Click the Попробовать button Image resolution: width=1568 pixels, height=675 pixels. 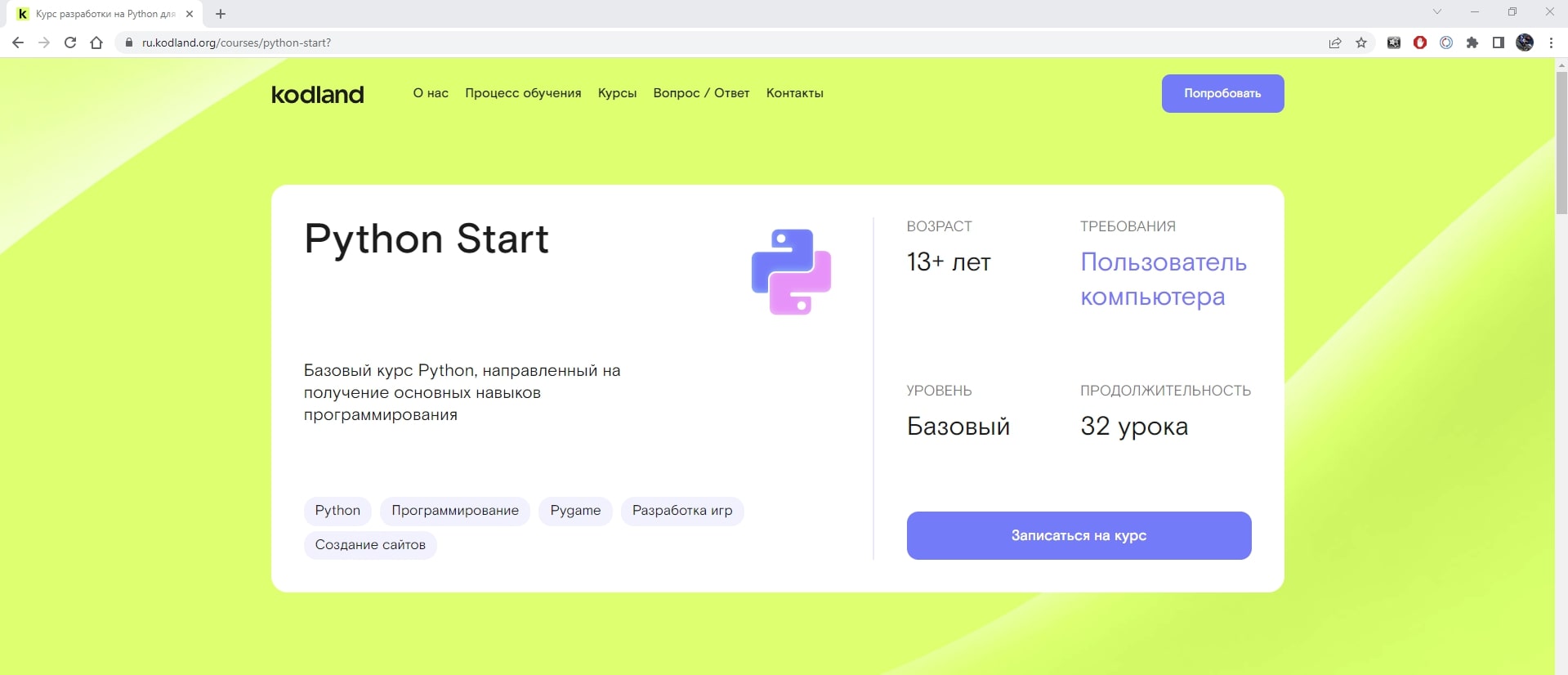click(x=1222, y=93)
